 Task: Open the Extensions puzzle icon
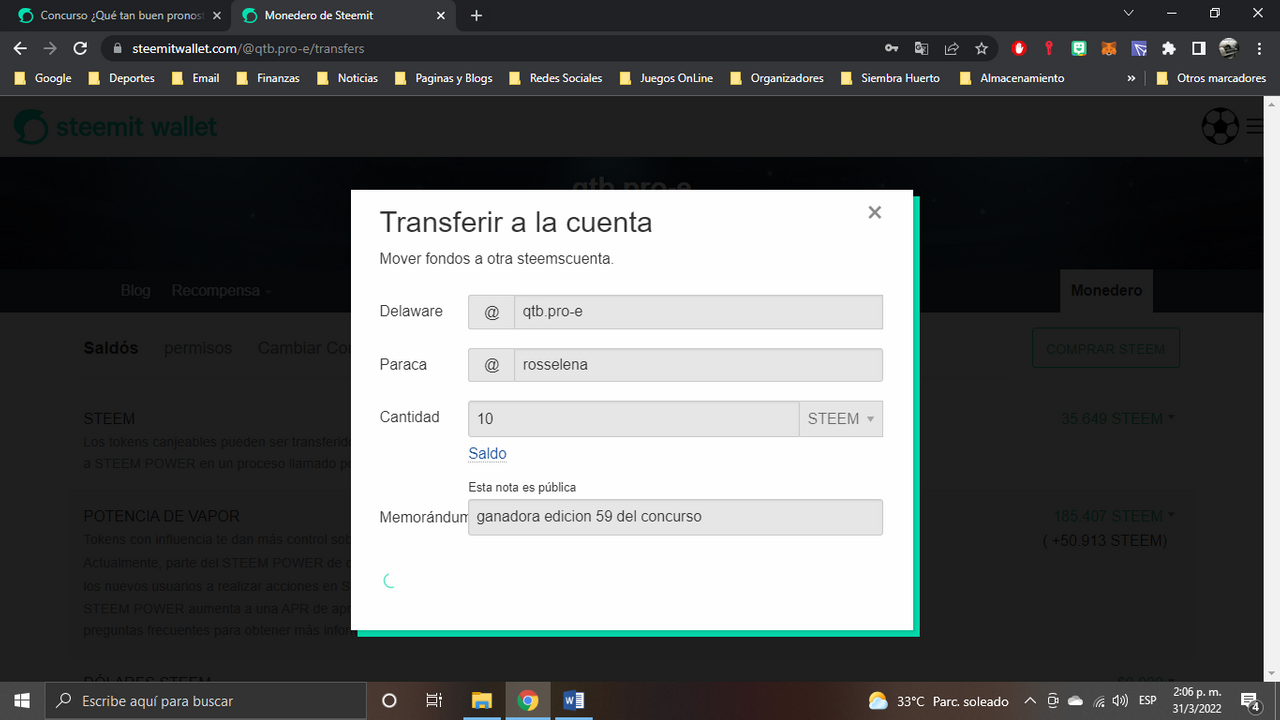1169,48
